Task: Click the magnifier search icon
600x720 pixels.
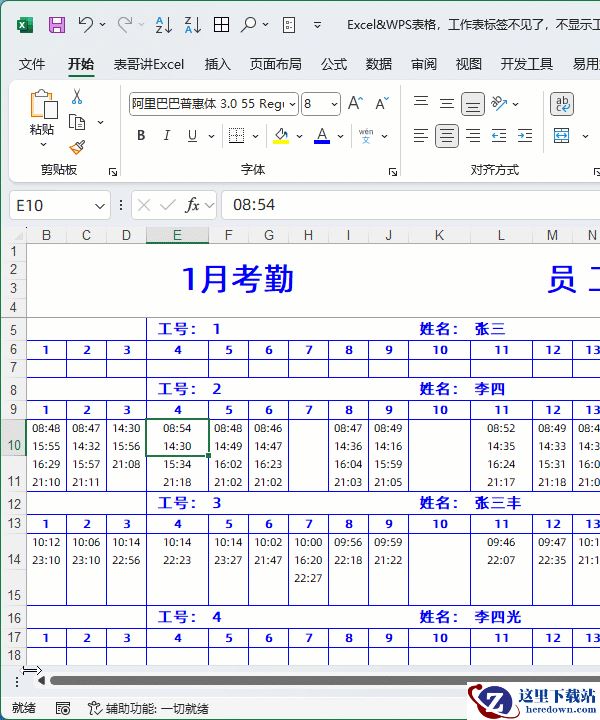Action: coord(248,24)
